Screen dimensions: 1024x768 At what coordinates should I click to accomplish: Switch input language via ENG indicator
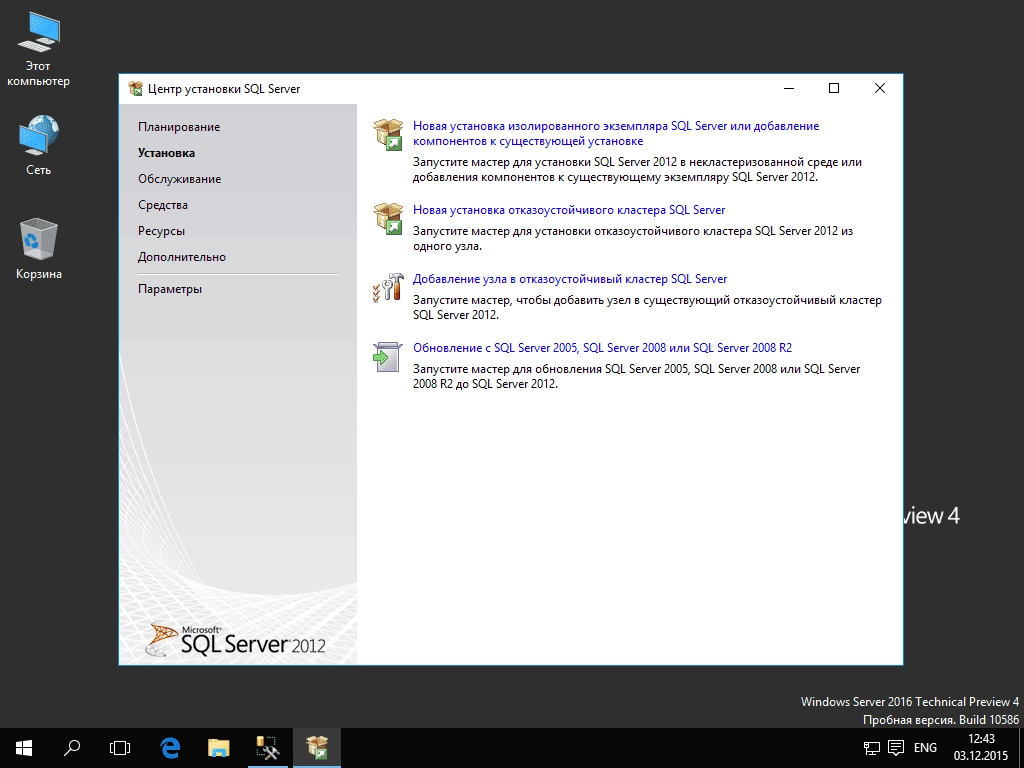tap(925, 748)
